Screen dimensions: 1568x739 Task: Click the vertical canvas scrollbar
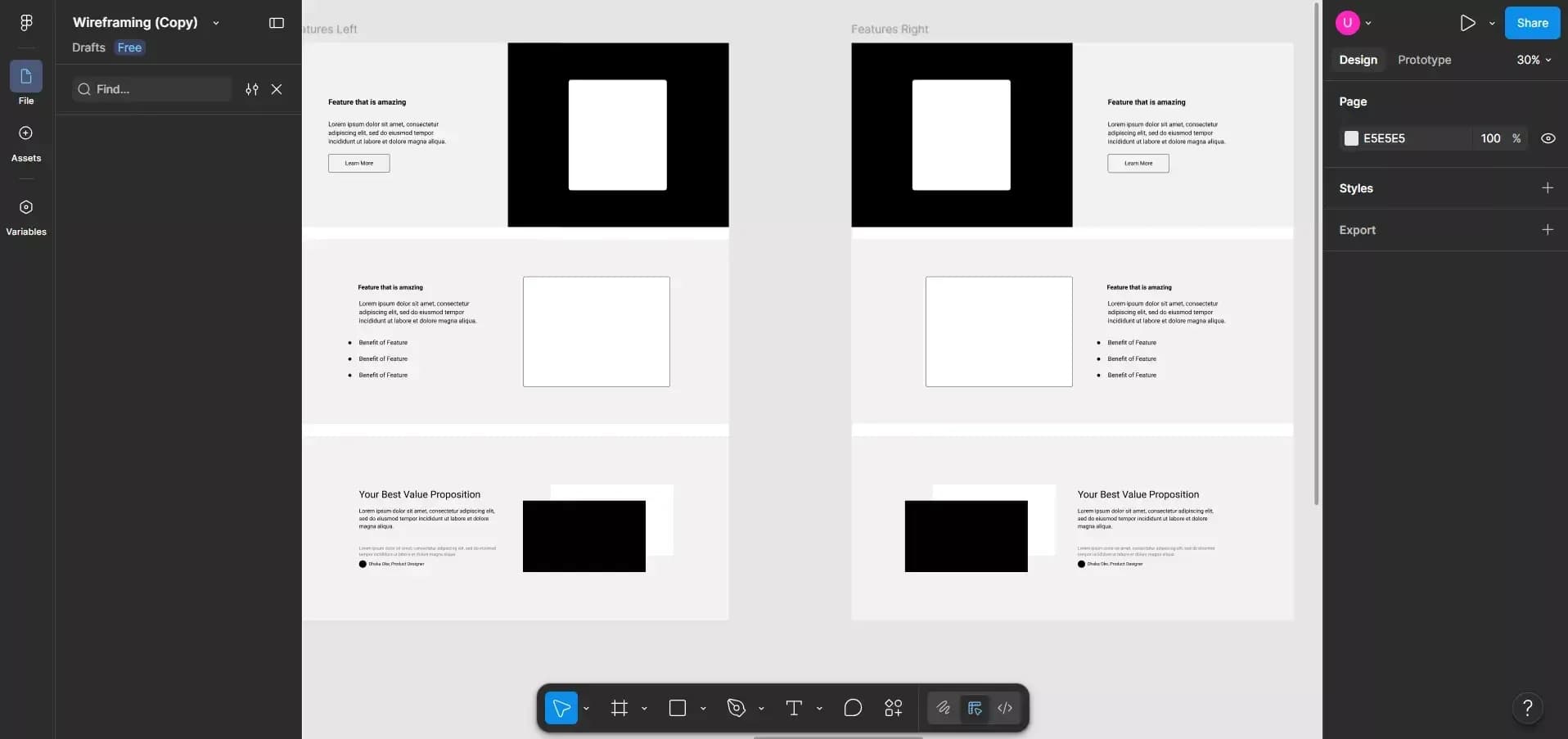1316,254
